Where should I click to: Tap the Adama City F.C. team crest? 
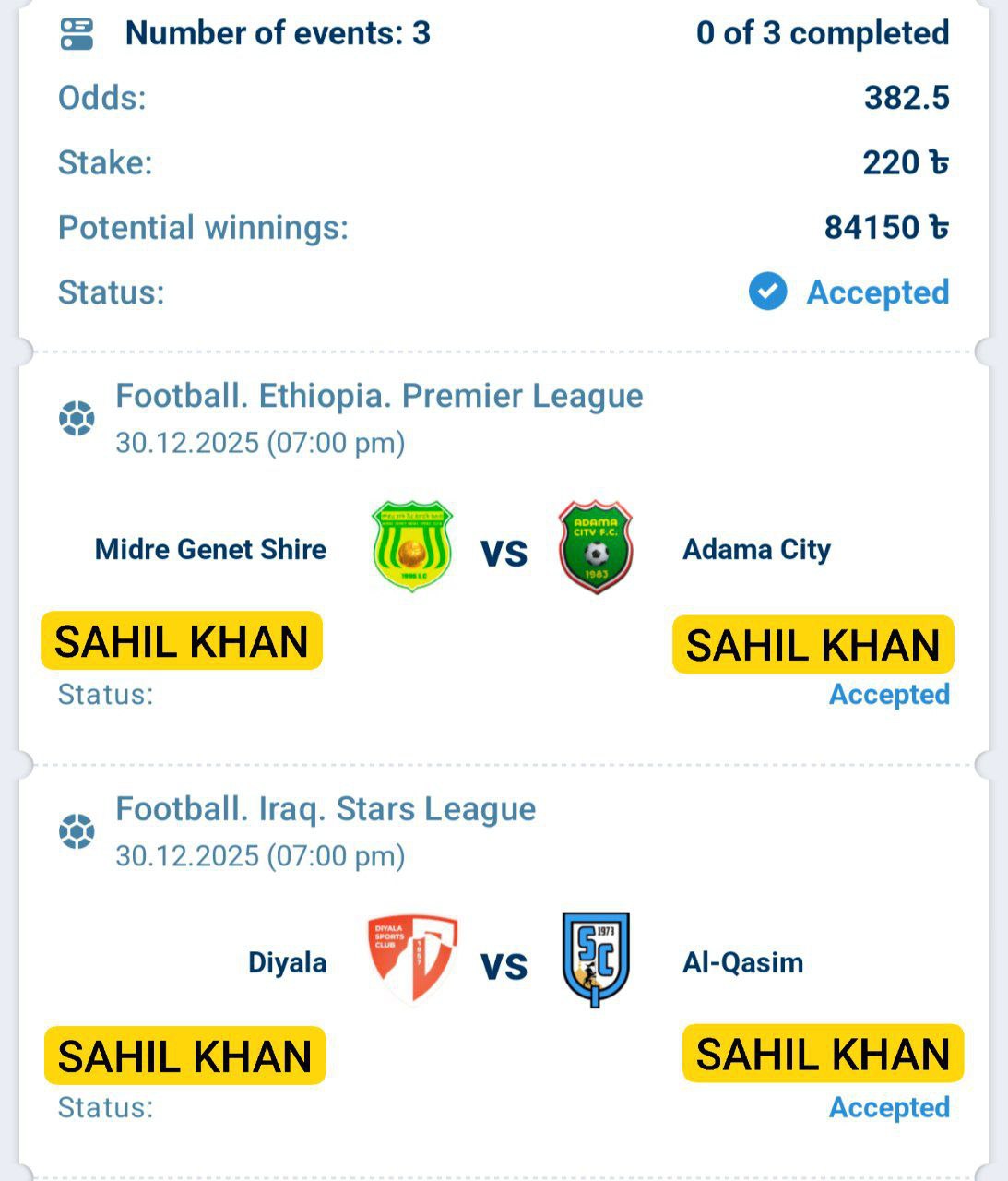(x=596, y=547)
